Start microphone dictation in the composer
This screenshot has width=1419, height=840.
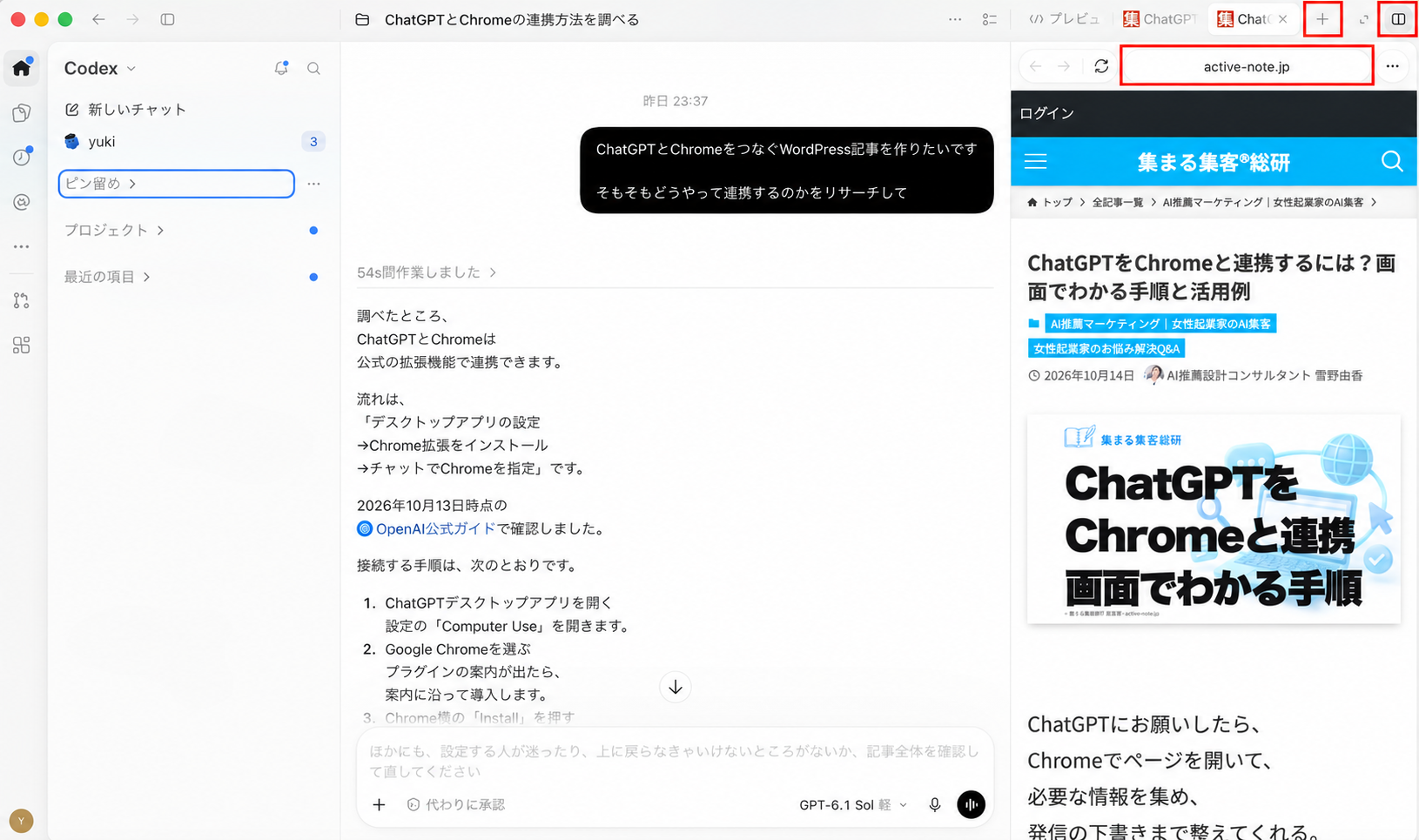tap(934, 804)
